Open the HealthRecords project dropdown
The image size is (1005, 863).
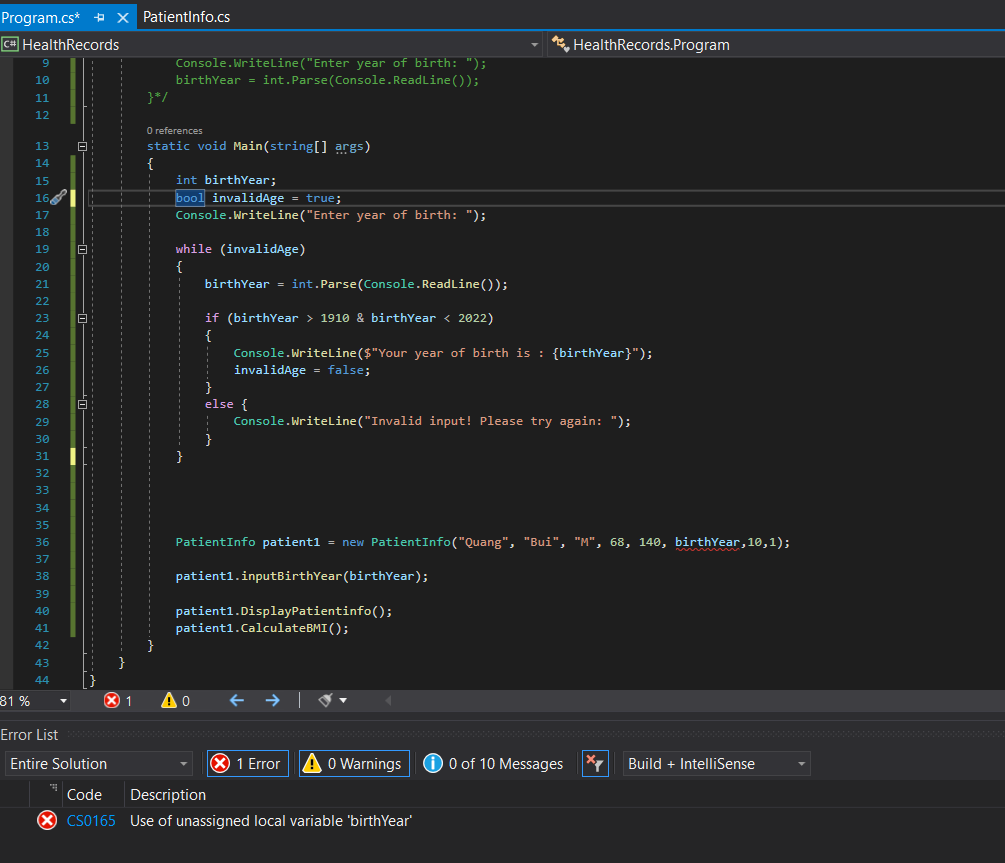click(535, 45)
